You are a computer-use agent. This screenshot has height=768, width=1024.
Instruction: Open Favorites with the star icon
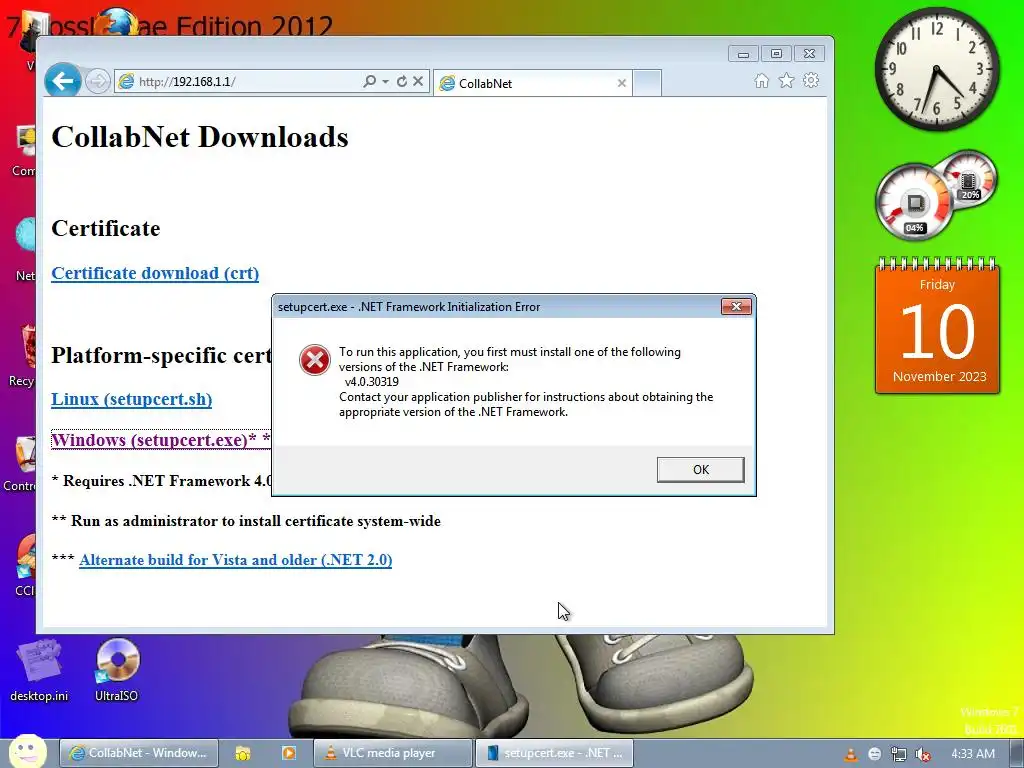click(x=786, y=80)
